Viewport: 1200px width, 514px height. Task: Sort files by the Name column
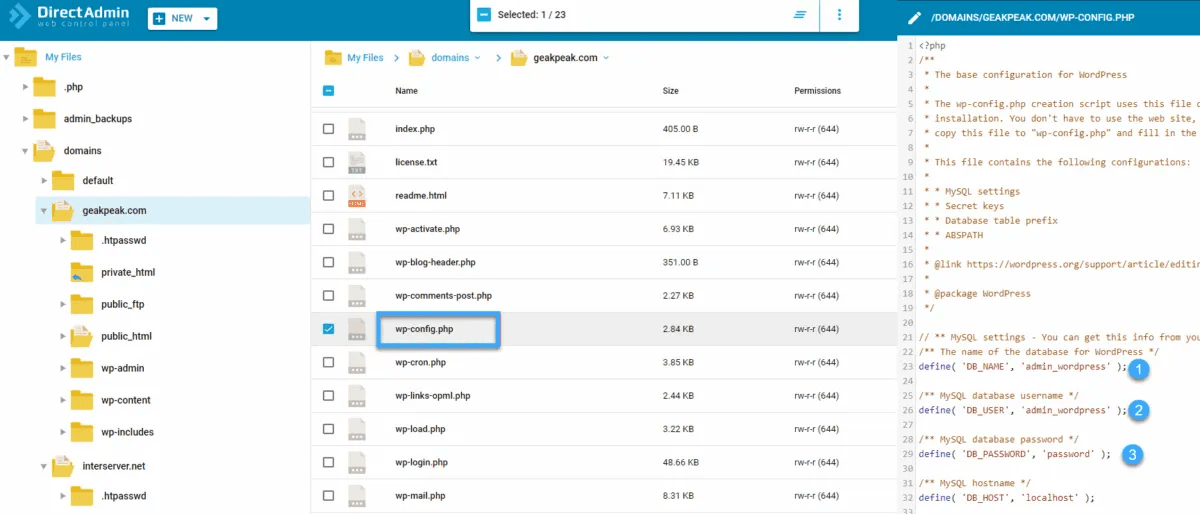click(x=406, y=91)
